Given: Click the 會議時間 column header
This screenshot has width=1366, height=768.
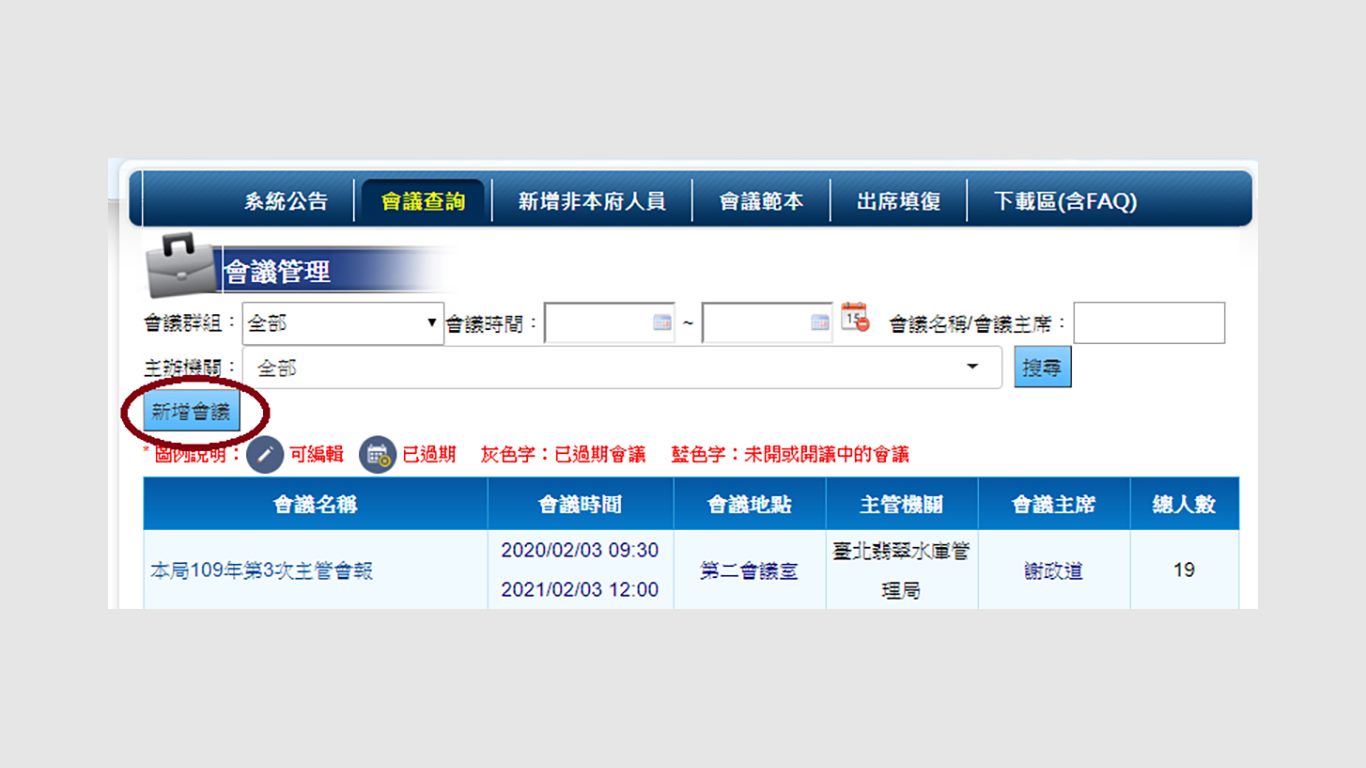Looking at the screenshot, I should coord(580,504).
